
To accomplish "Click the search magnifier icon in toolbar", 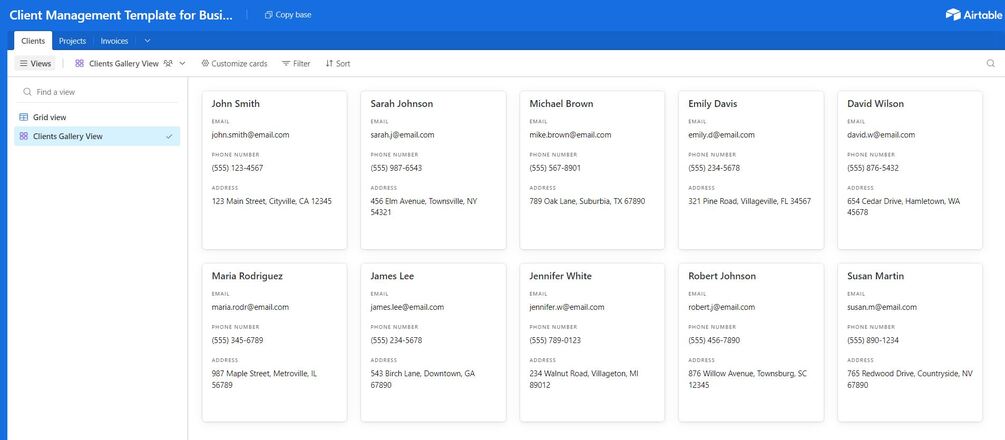I will pyautogui.click(x=991, y=63).
